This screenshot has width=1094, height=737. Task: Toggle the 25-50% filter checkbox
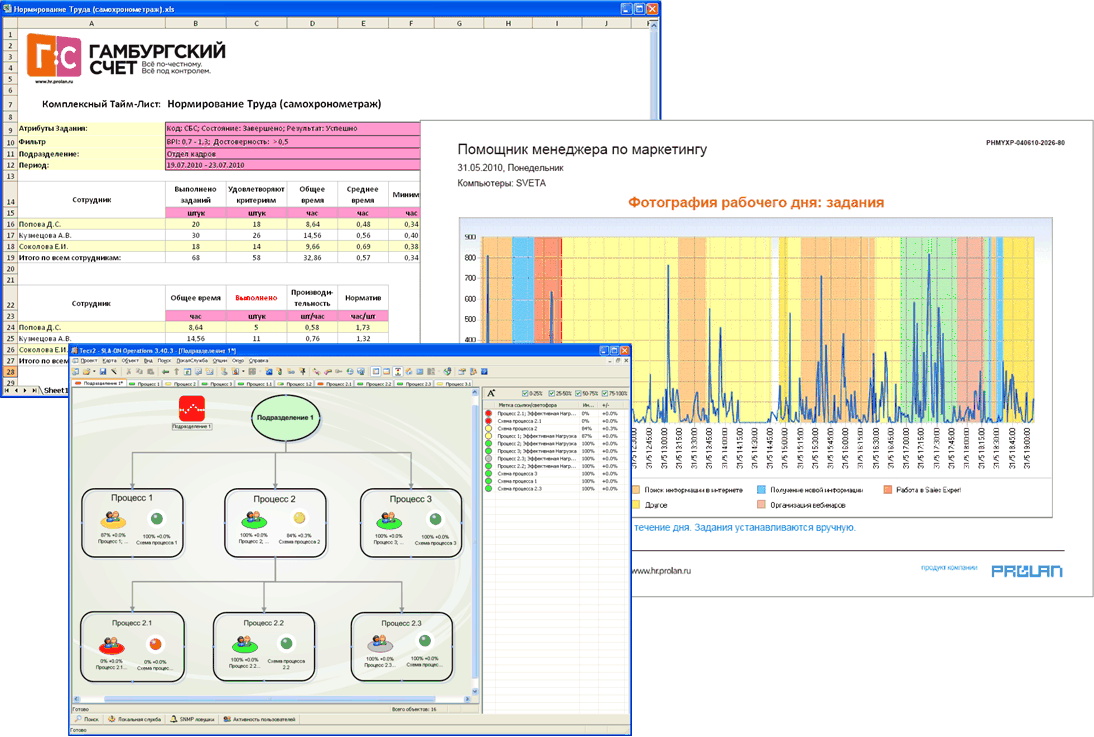(x=551, y=394)
